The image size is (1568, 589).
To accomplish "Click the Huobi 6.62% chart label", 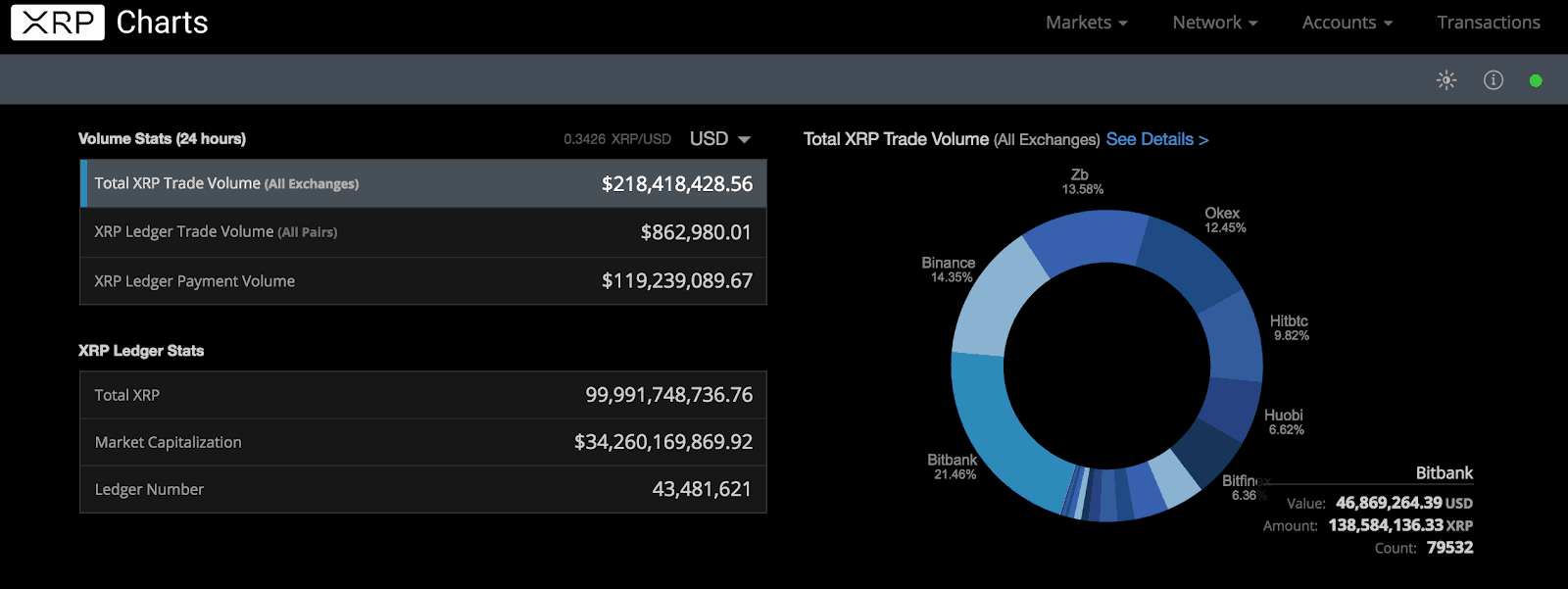I will pyautogui.click(x=1285, y=421).
